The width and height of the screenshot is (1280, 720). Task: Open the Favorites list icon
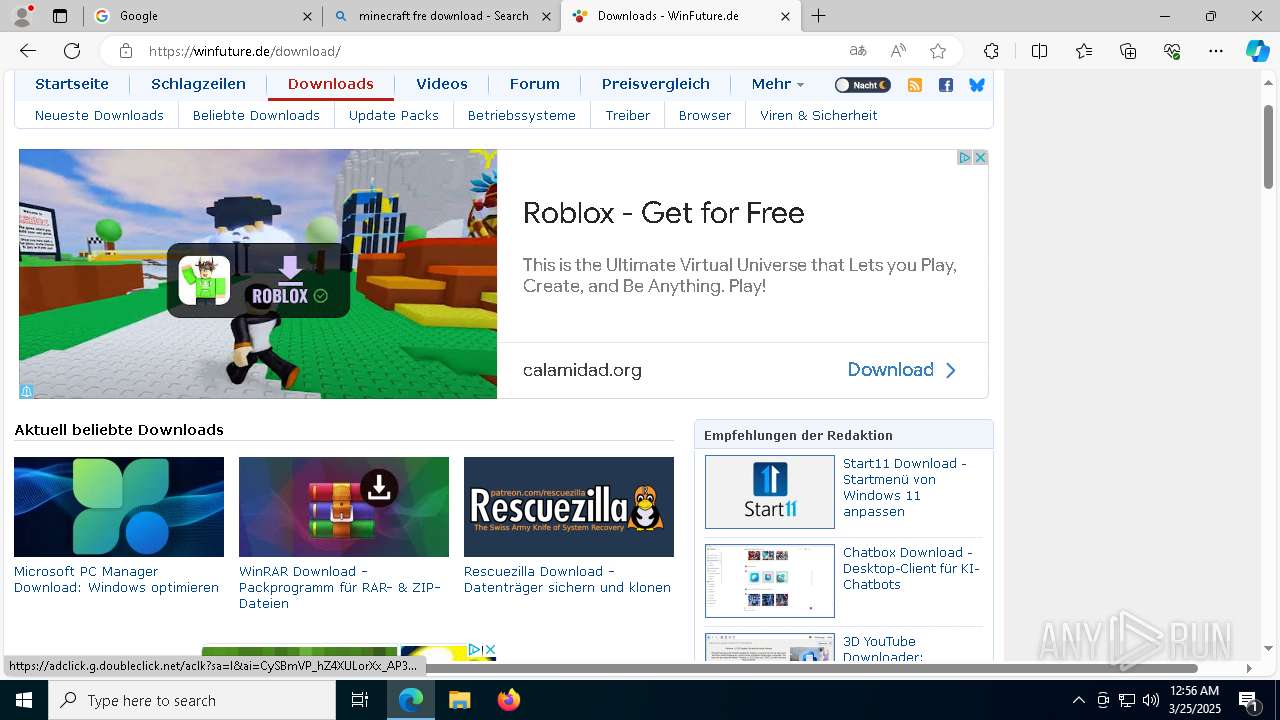pos(1084,51)
